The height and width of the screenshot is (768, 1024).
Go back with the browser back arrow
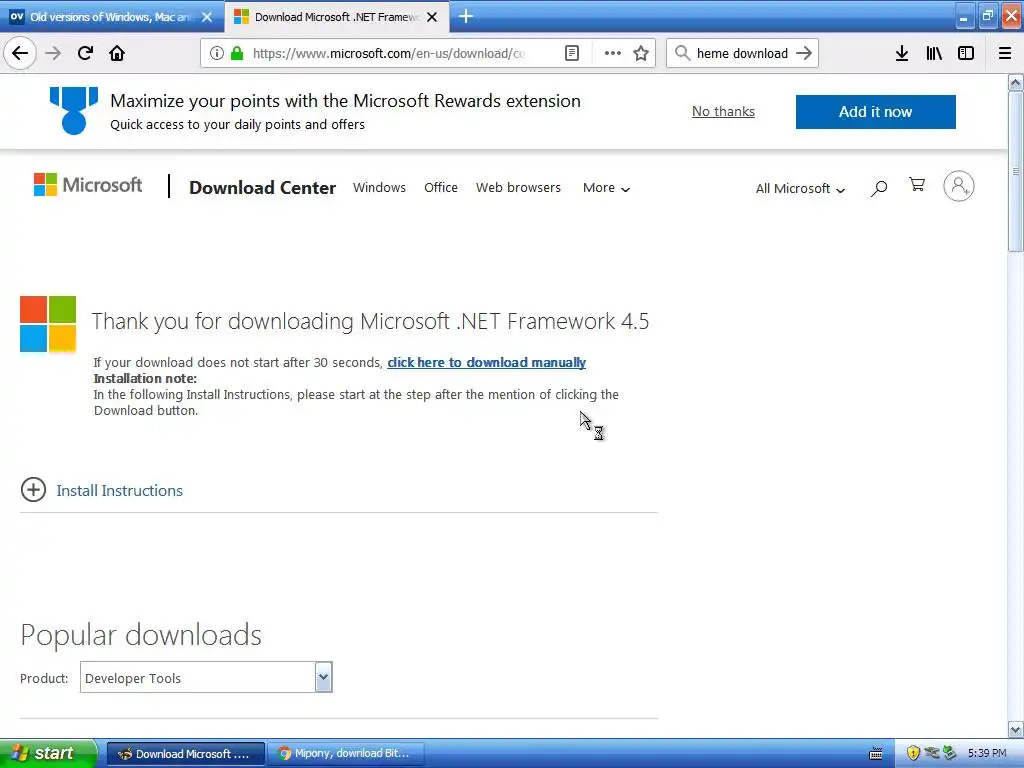[20, 53]
